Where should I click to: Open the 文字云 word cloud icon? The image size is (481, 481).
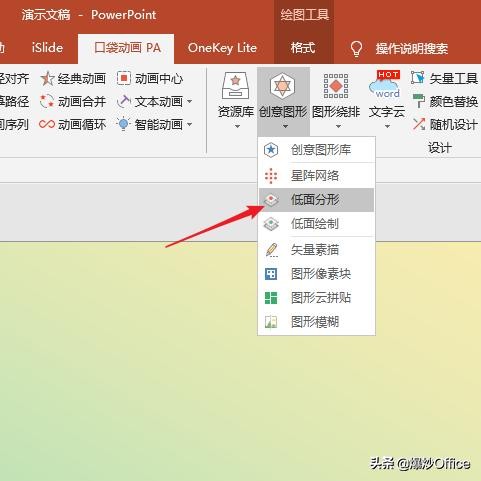click(385, 85)
